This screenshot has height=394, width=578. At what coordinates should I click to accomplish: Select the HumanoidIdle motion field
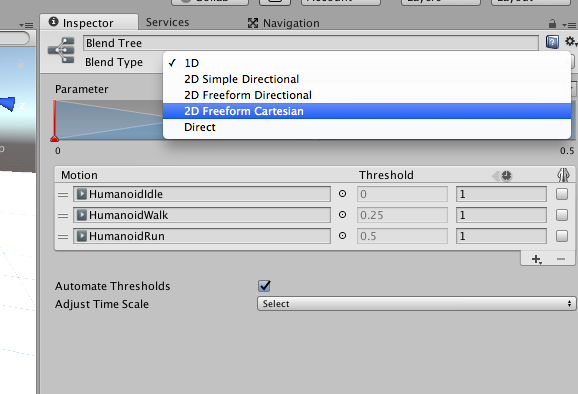point(202,194)
